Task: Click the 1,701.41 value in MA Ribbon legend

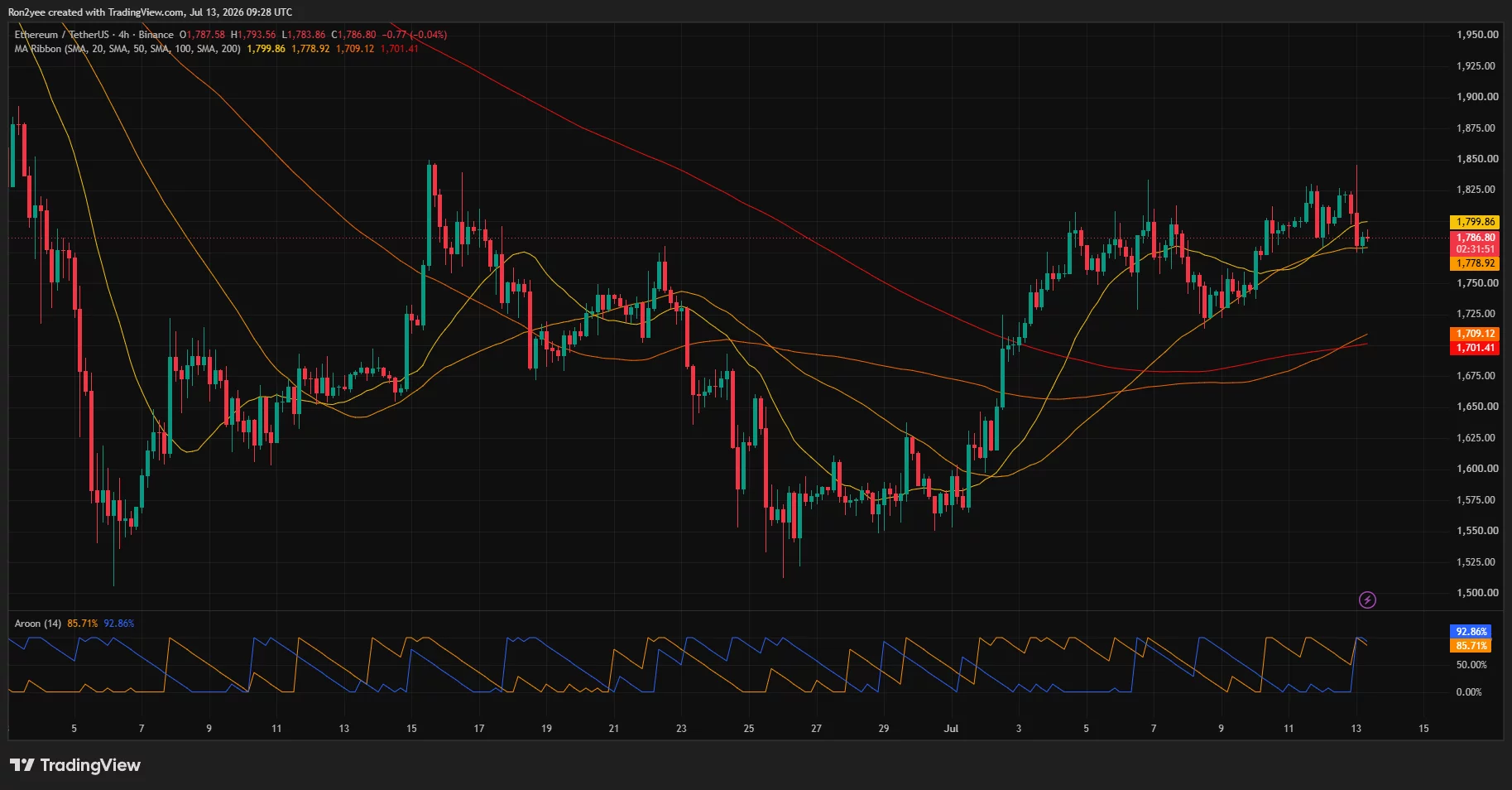Action: click(399, 49)
